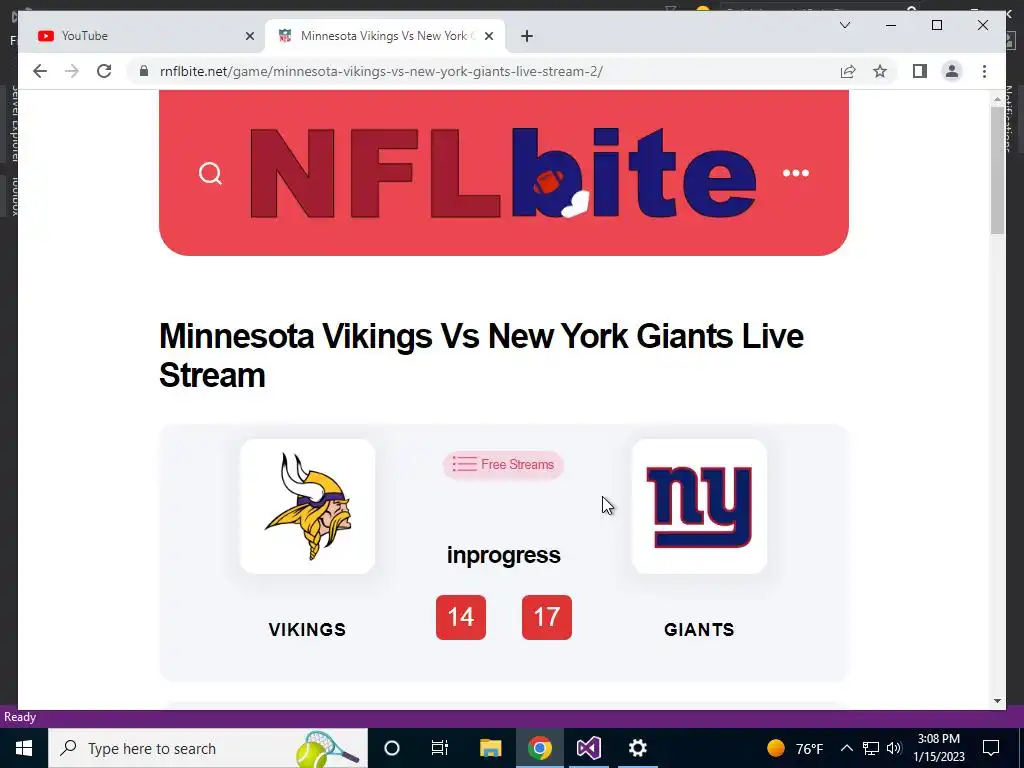This screenshot has width=1024, height=768.
Task: Open File Explorer from the taskbar
Action: click(x=490, y=748)
